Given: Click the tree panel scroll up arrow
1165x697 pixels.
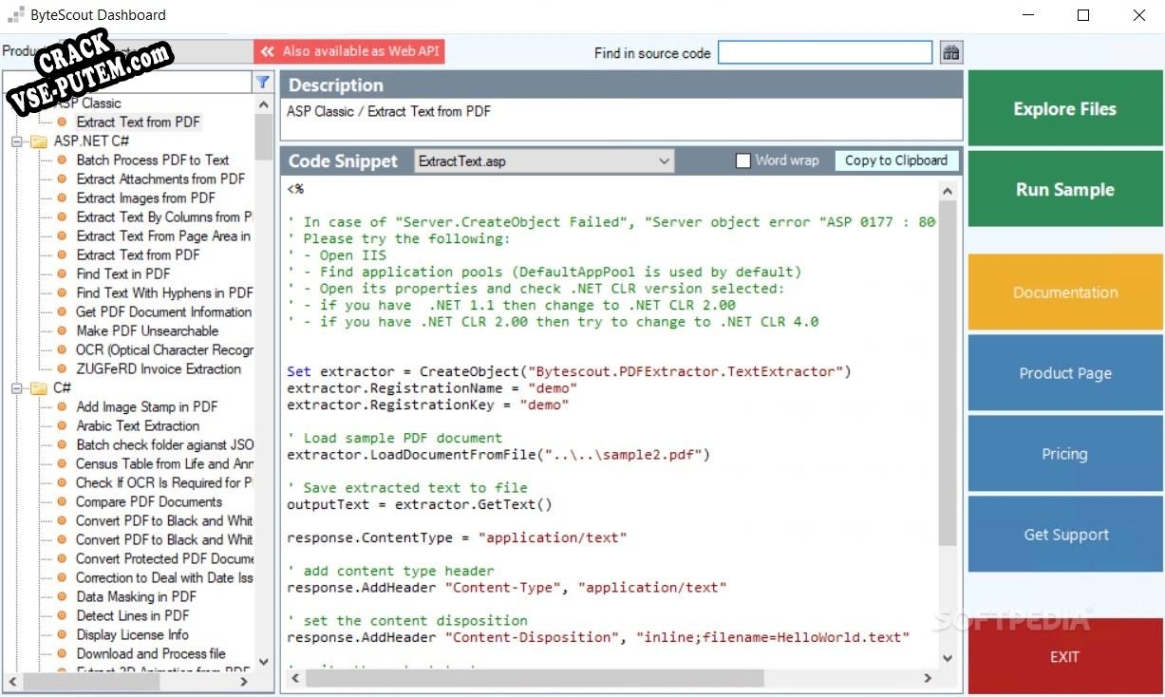Looking at the screenshot, I should coord(264,106).
